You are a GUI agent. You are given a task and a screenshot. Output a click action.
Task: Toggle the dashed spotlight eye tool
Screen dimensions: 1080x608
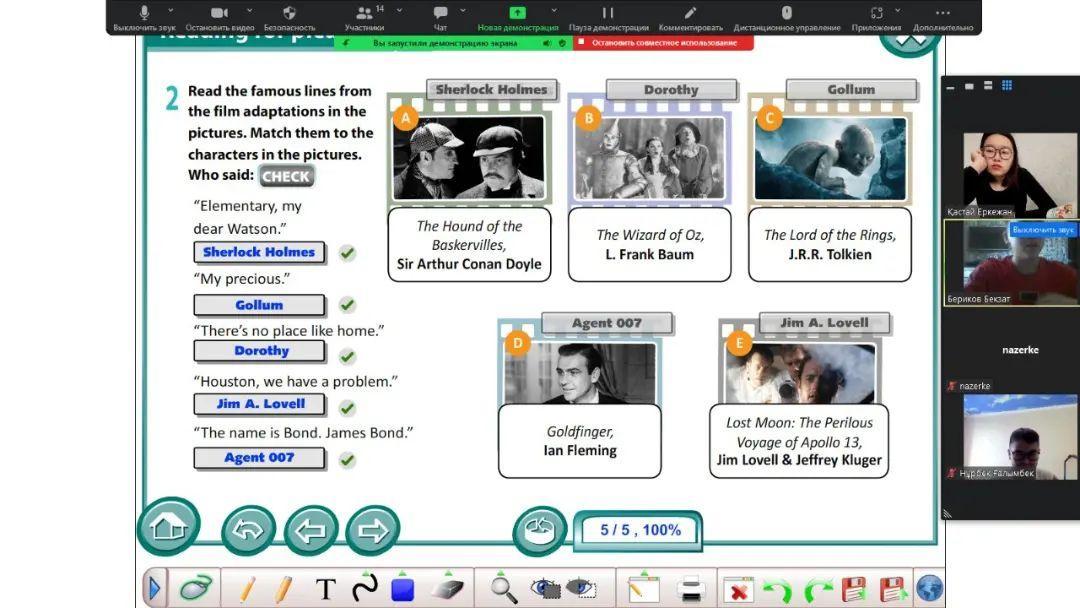(x=581, y=589)
